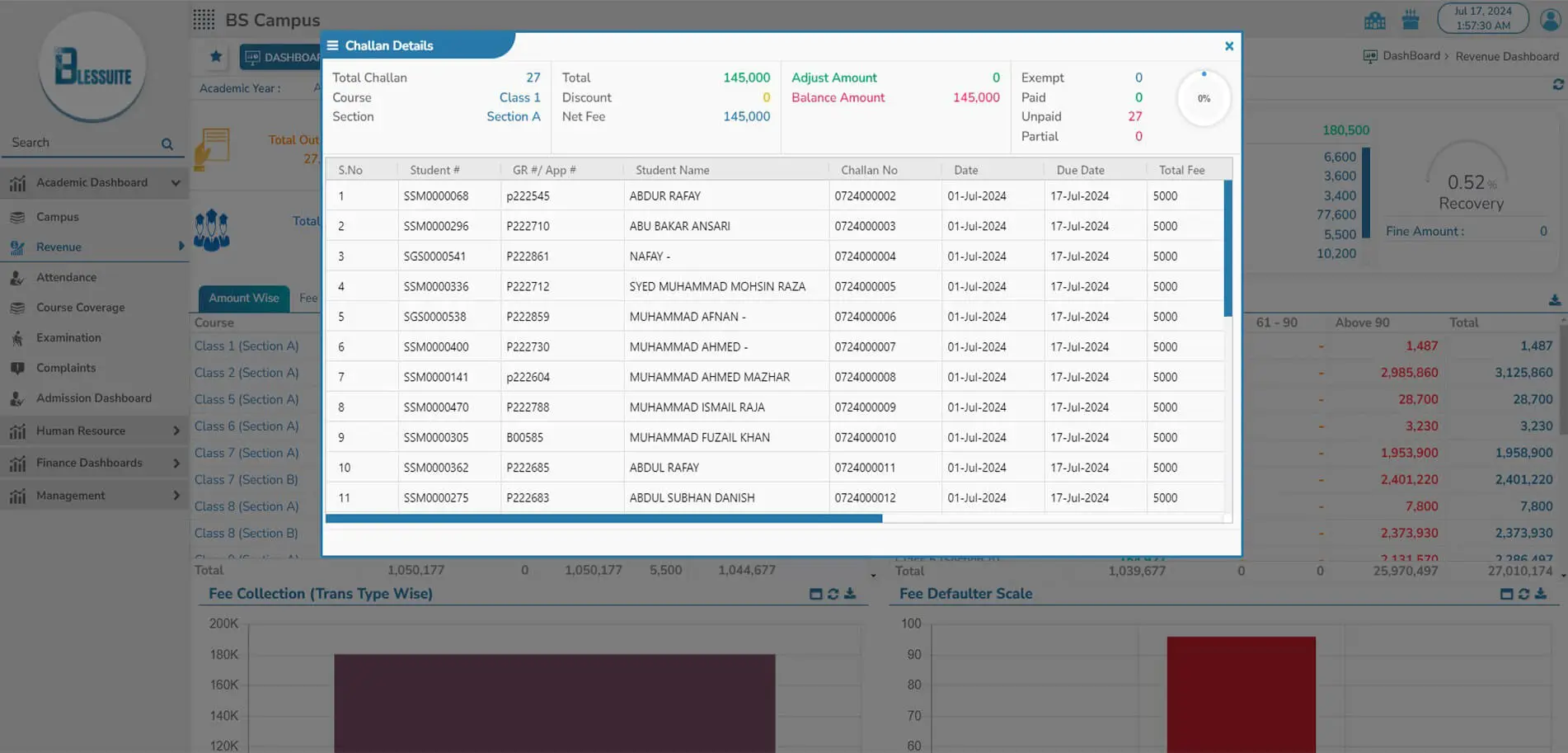Click the horizontal scrollbar in challan table
This screenshot has width=1568, height=753.
pyautogui.click(x=603, y=519)
